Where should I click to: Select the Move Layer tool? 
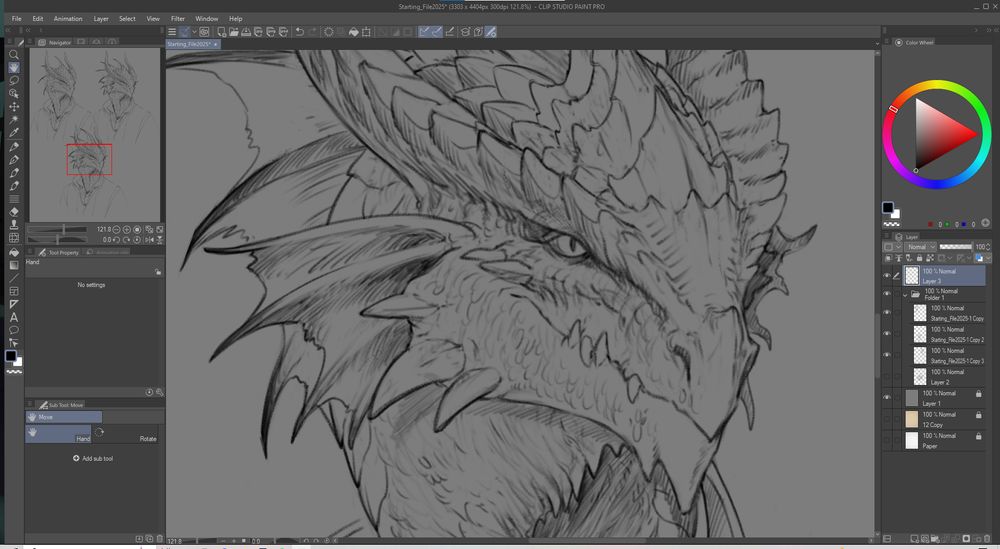[x=13, y=106]
